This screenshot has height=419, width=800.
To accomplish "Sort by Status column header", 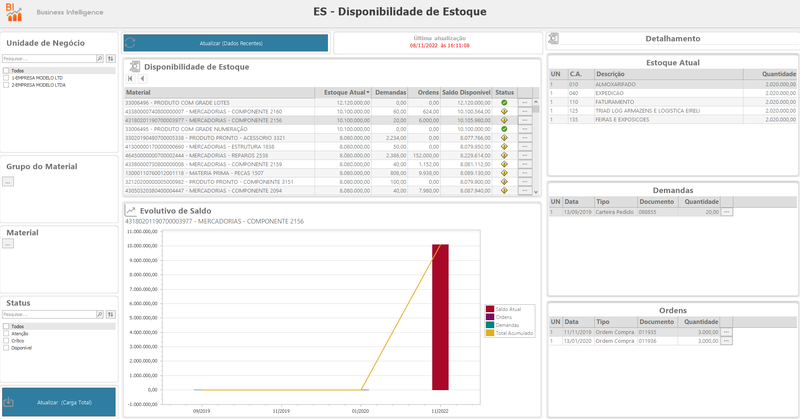I will [x=505, y=92].
